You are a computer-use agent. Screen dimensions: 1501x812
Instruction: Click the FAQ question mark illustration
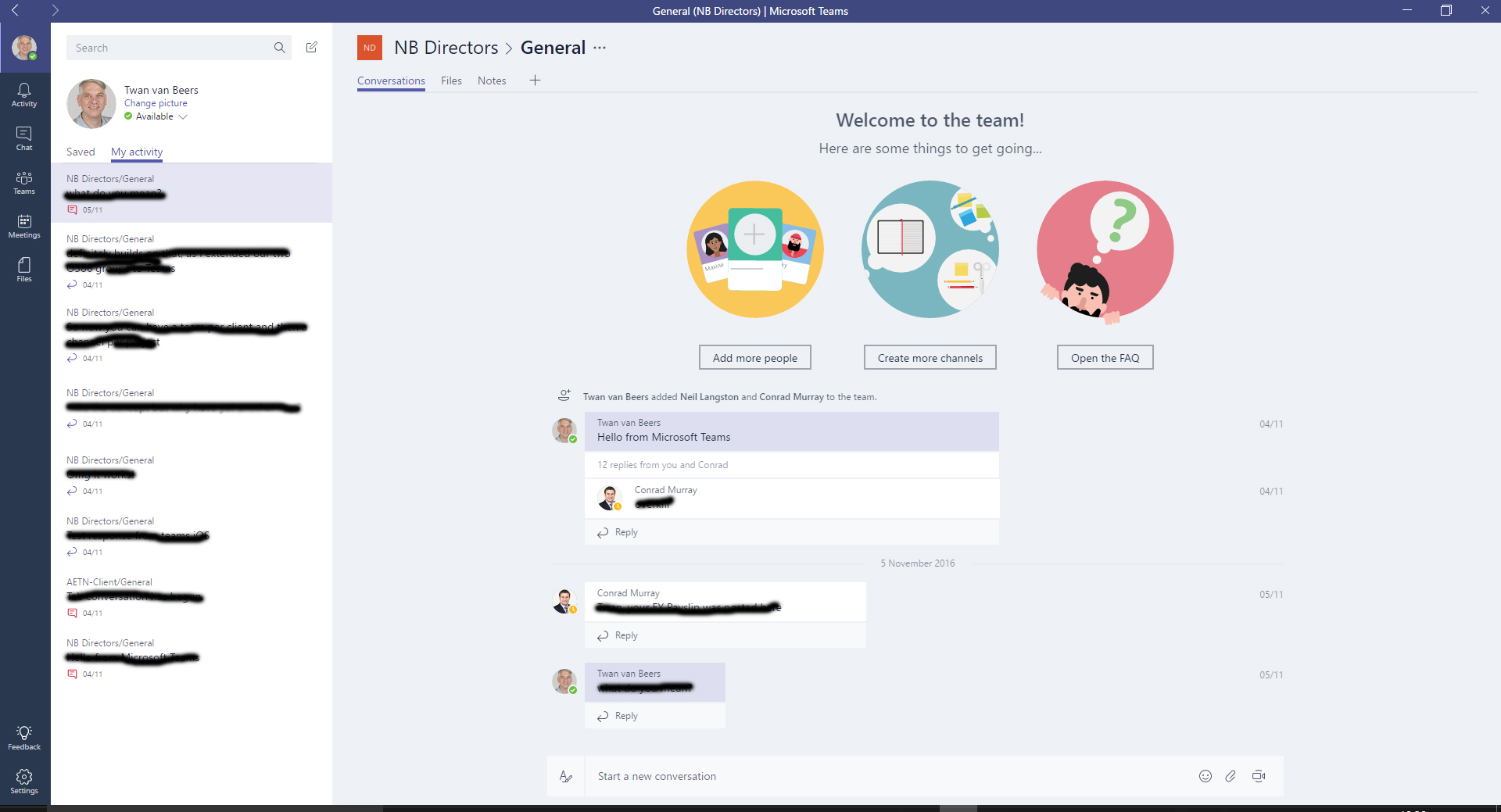pyautogui.click(x=1105, y=252)
